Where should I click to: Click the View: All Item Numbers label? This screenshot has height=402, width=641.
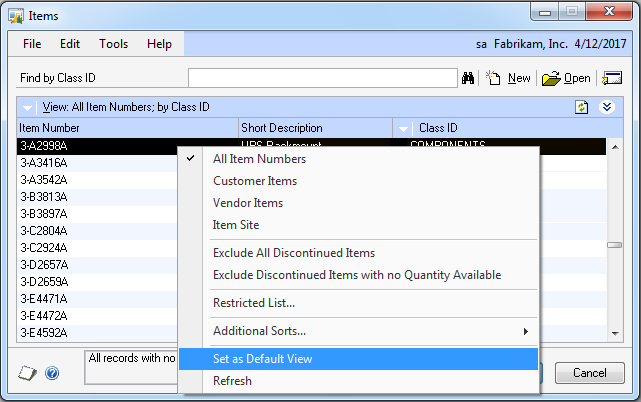tap(126, 107)
